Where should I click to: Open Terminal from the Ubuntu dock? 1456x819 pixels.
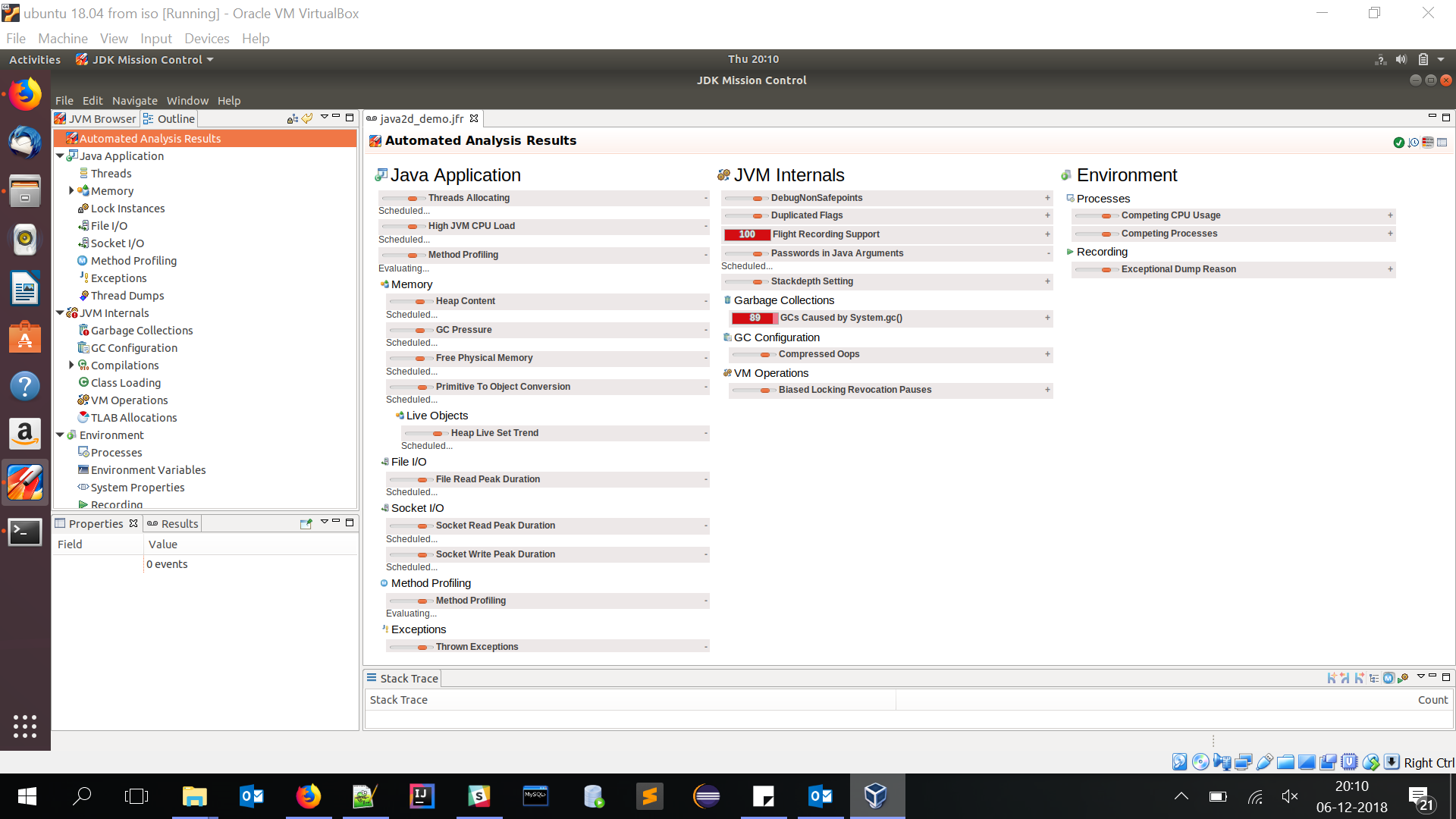pyautogui.click(x=25, y=532)
